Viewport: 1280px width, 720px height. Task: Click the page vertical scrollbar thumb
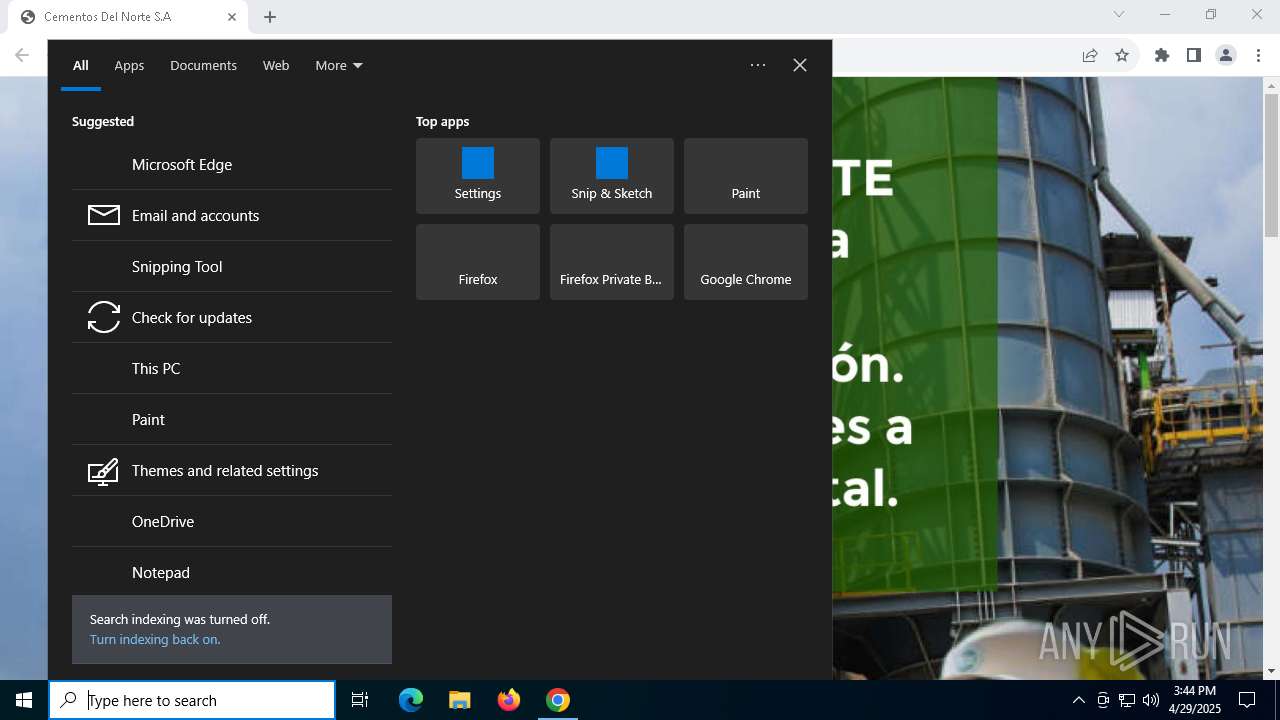(x=1271, y=165)
